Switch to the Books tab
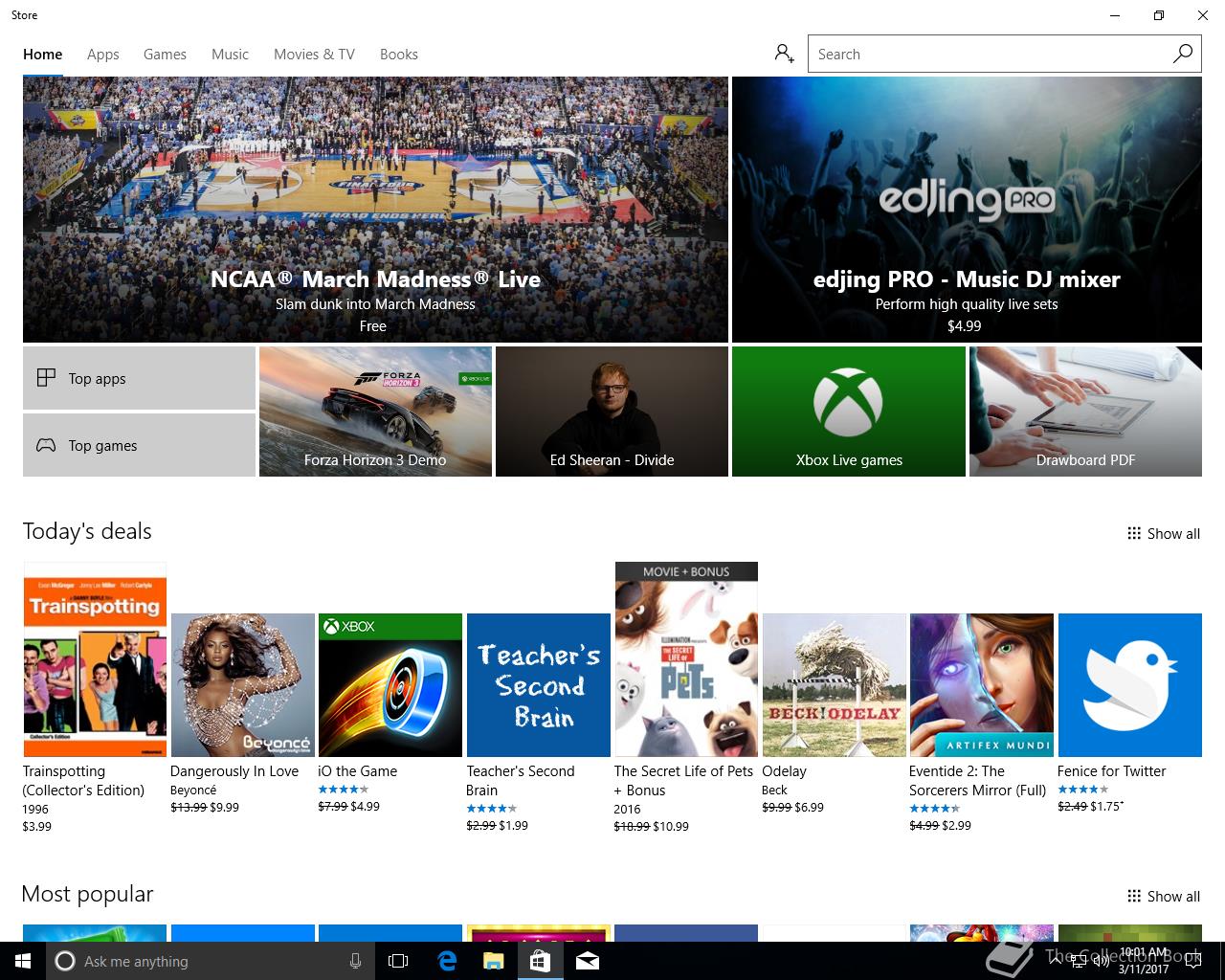The width and height of the screenshot is (1225, 980). coord(399,54)
